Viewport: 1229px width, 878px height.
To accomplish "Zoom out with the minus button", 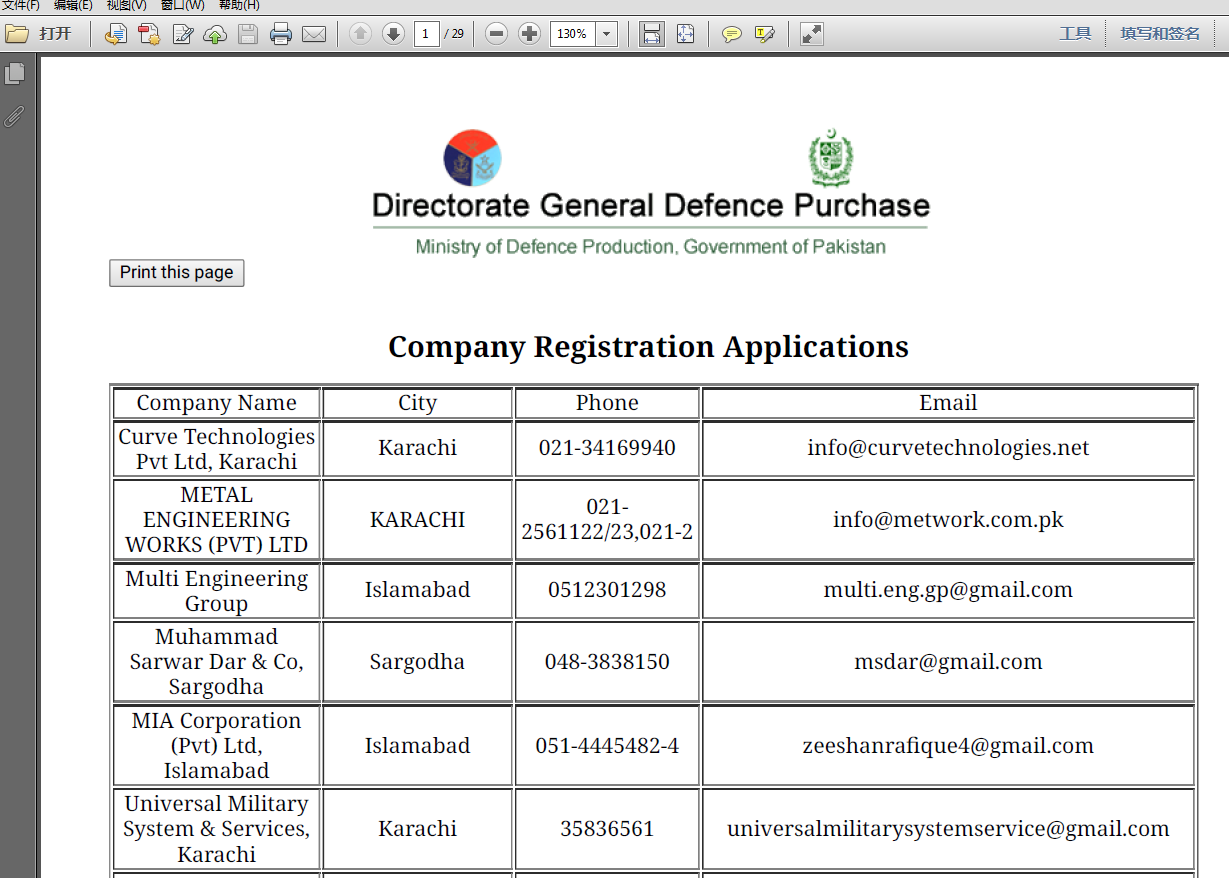I will 496,34.
